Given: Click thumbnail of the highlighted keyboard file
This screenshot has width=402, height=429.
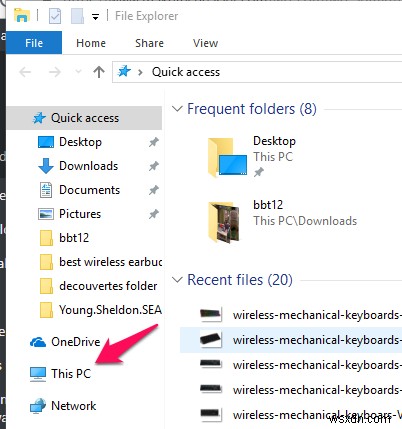Looking at the screenshot, I should (211, 340).
